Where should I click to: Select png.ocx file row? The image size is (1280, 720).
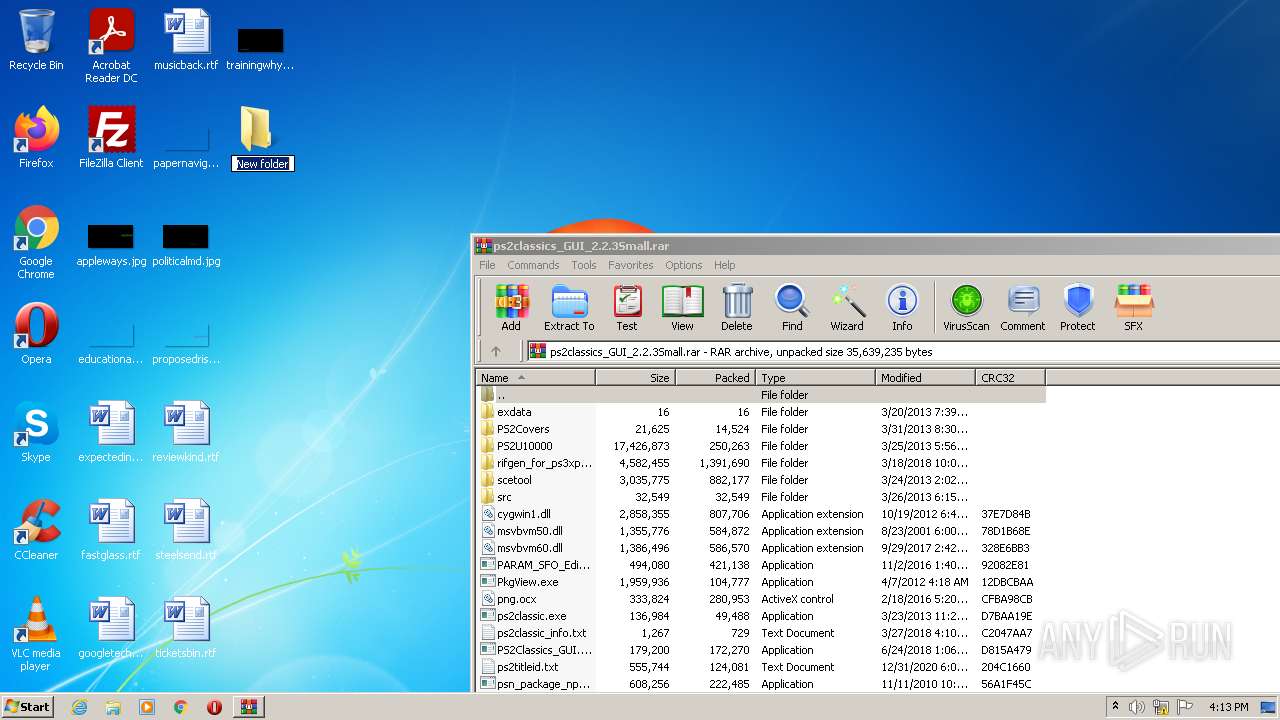[761, 599]
